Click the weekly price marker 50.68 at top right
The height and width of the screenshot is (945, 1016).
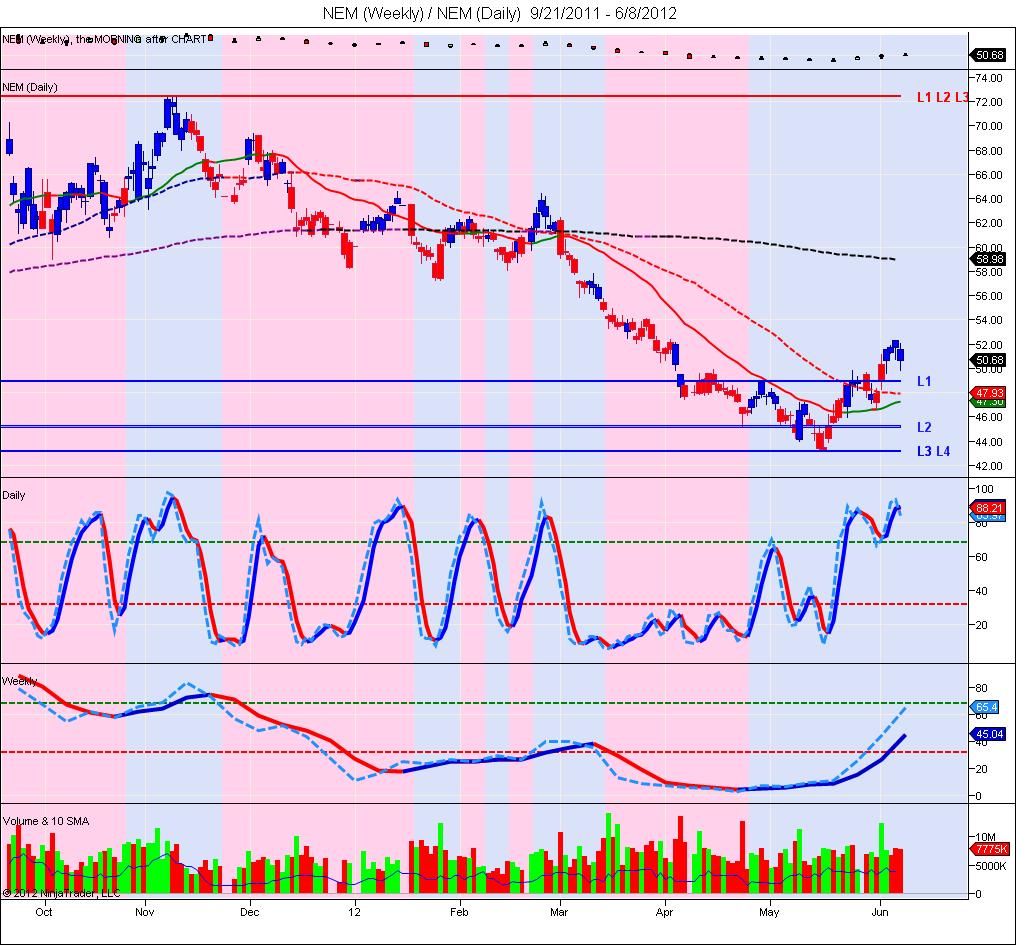(x=989, y=55)
